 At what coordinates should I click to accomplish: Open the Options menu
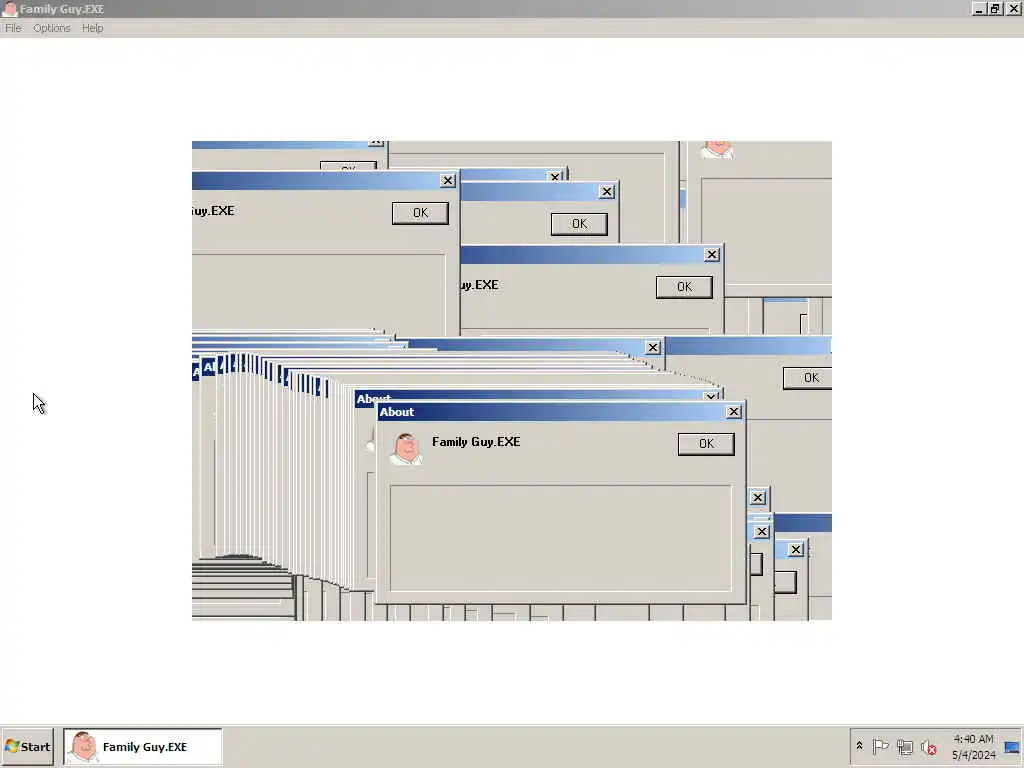point(52,28)
